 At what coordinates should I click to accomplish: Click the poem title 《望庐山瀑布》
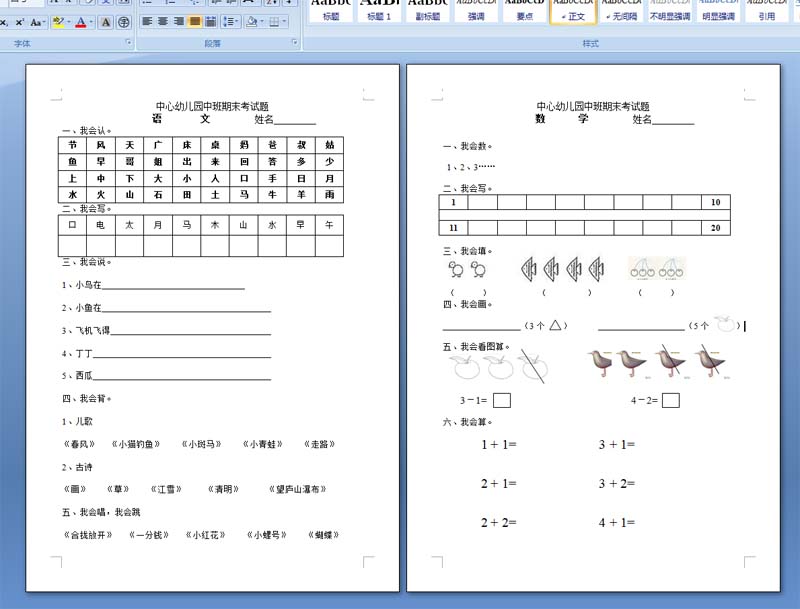point(297,489)
